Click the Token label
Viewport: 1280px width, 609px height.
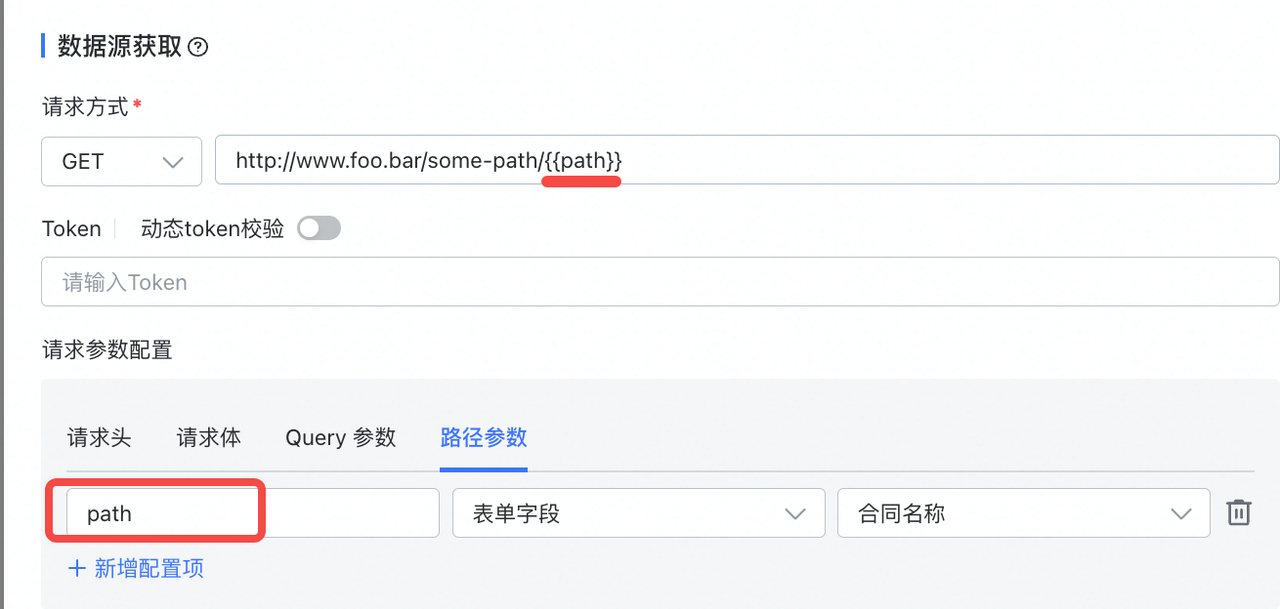(x=72, y=229)
